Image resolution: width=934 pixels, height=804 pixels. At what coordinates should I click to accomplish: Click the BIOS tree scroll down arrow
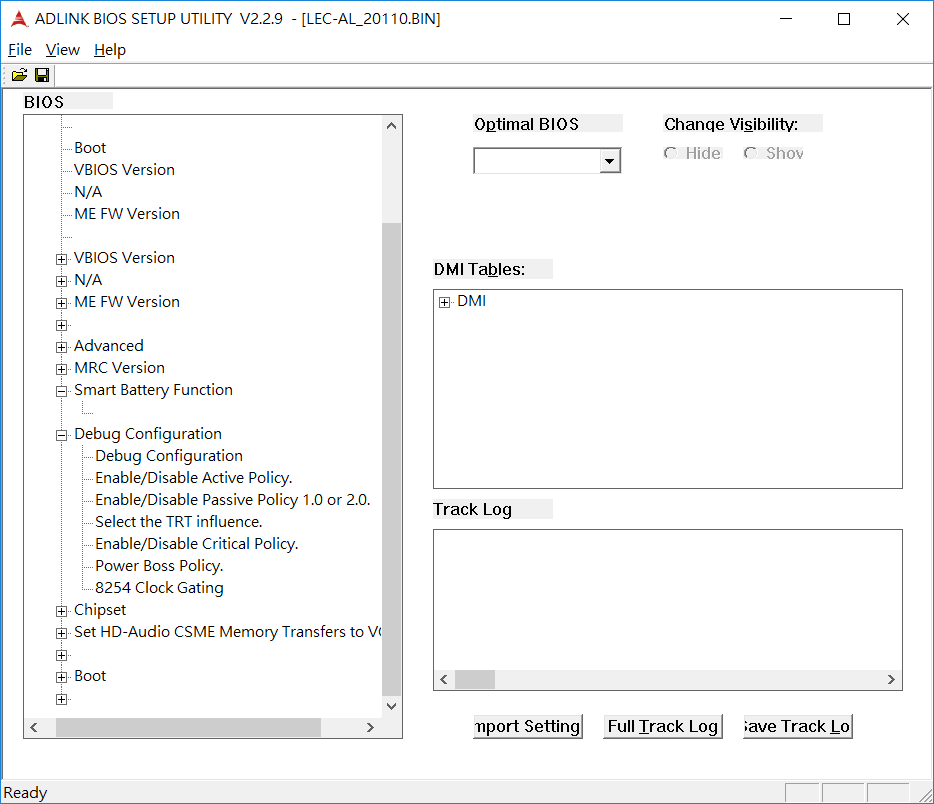click(x=391, y=706)
